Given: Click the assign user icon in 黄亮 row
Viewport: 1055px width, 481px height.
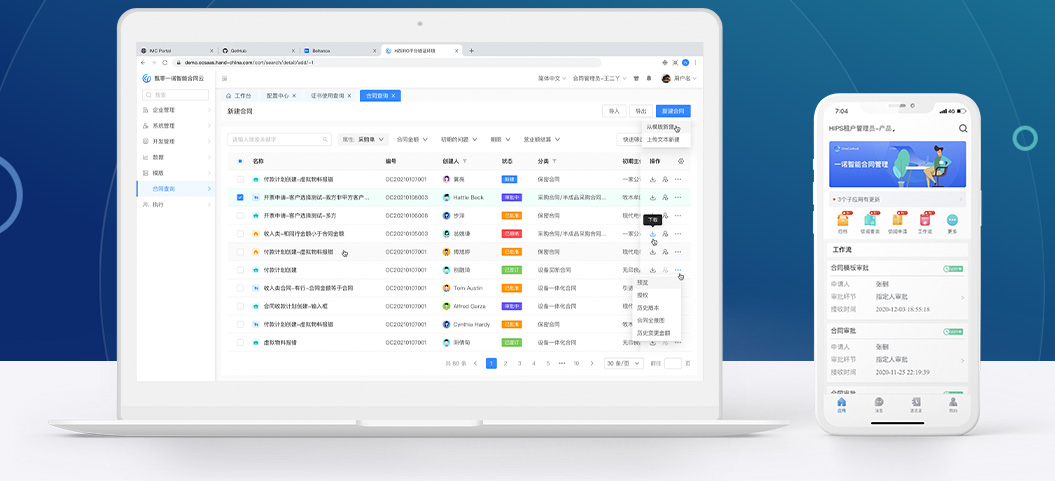Looking at the screenshot, I should 665,179.
